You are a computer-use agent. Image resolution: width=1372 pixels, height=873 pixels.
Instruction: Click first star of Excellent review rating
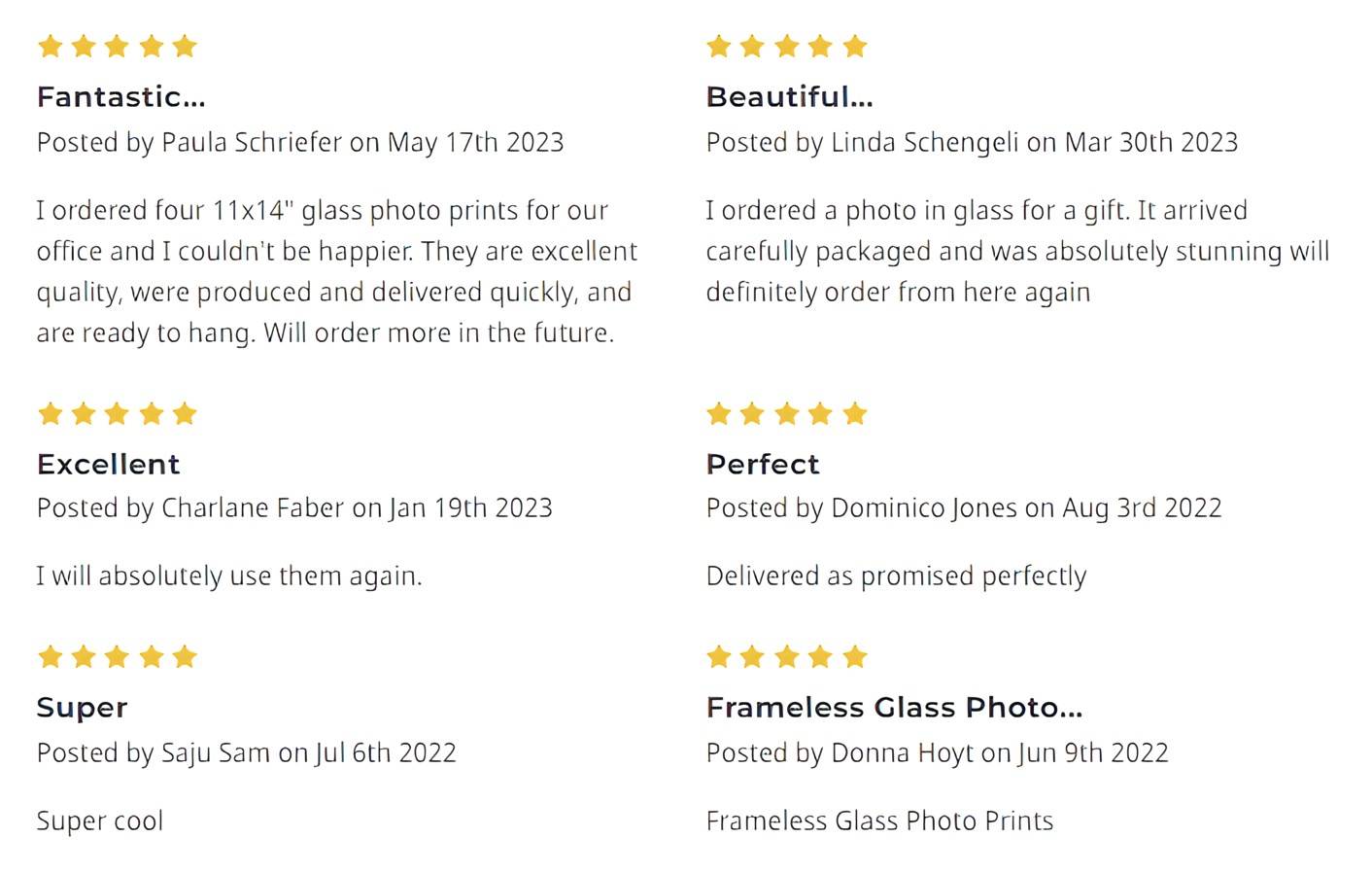(51, 413)
